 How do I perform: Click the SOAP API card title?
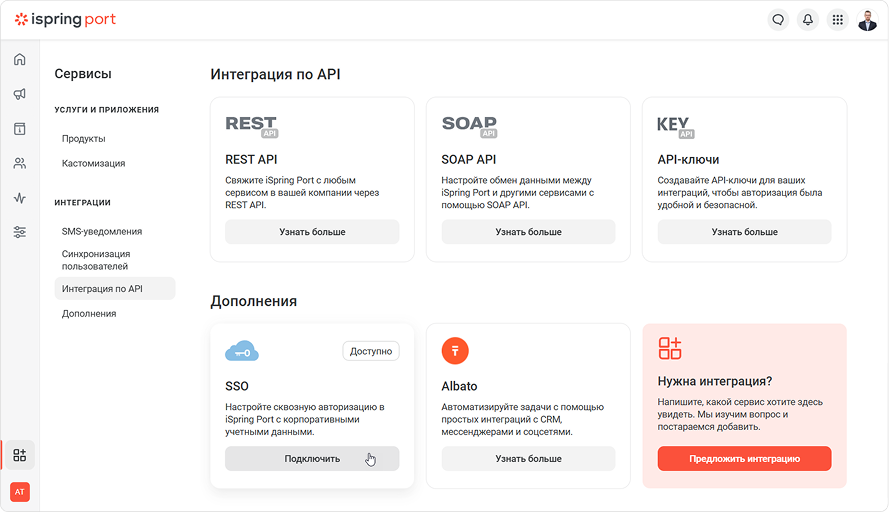[x=468, y=159]
